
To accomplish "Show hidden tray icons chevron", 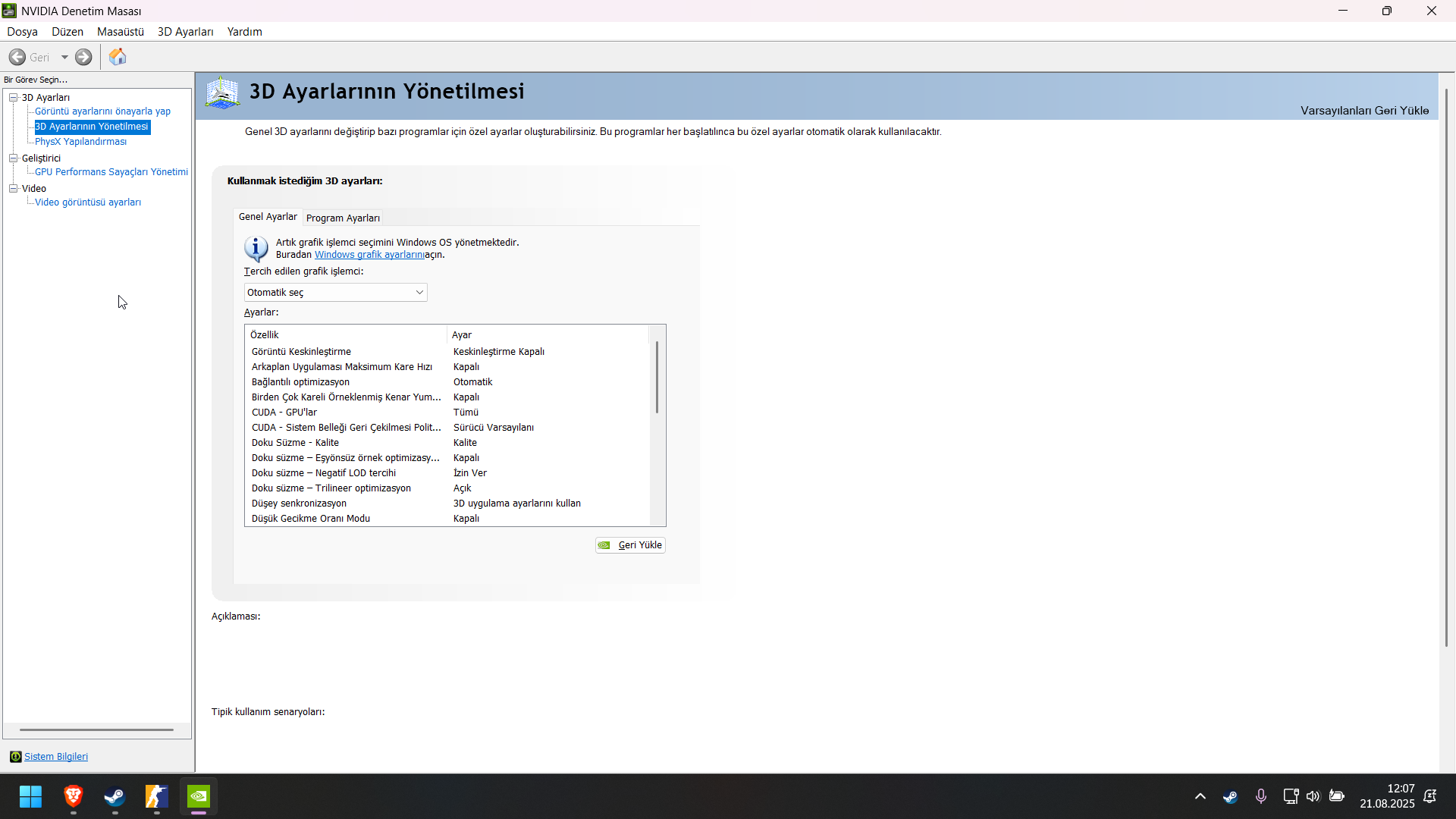I will click(1200, 796).
